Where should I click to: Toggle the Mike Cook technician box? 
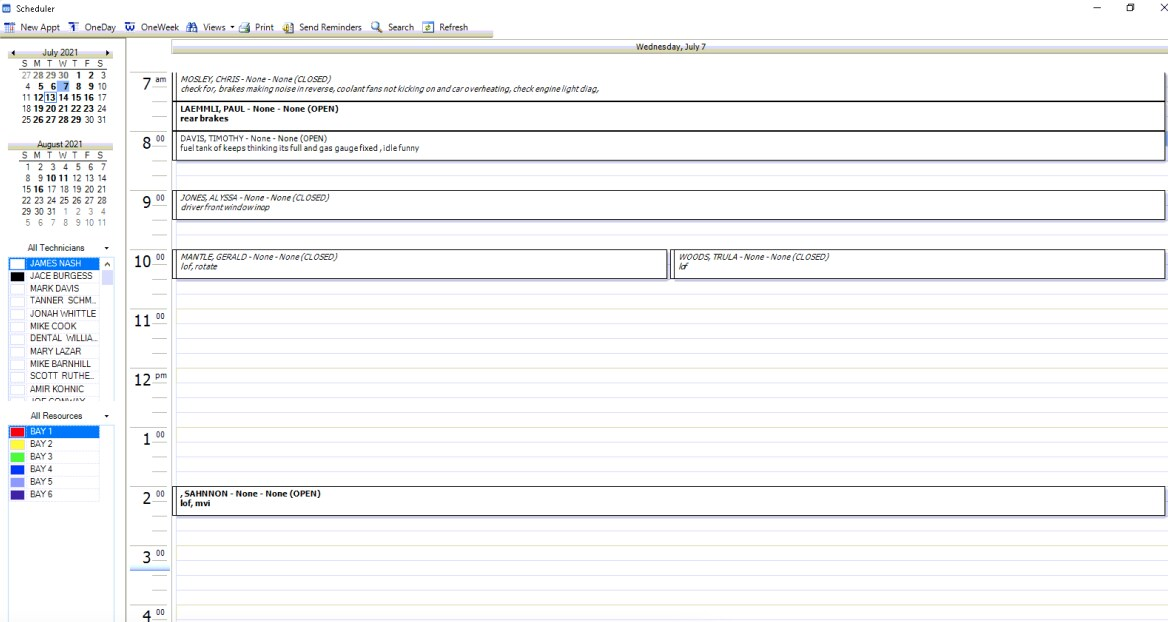[17, 326]
